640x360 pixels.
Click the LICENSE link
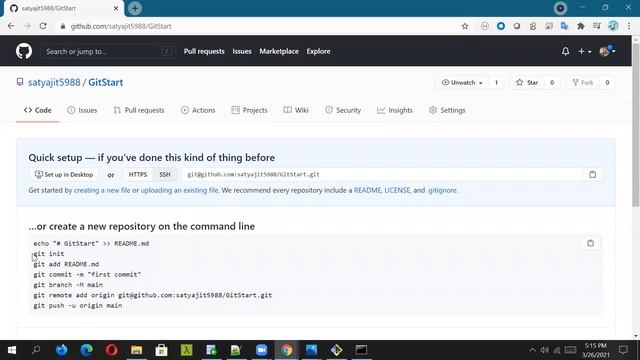click(397, 190)
